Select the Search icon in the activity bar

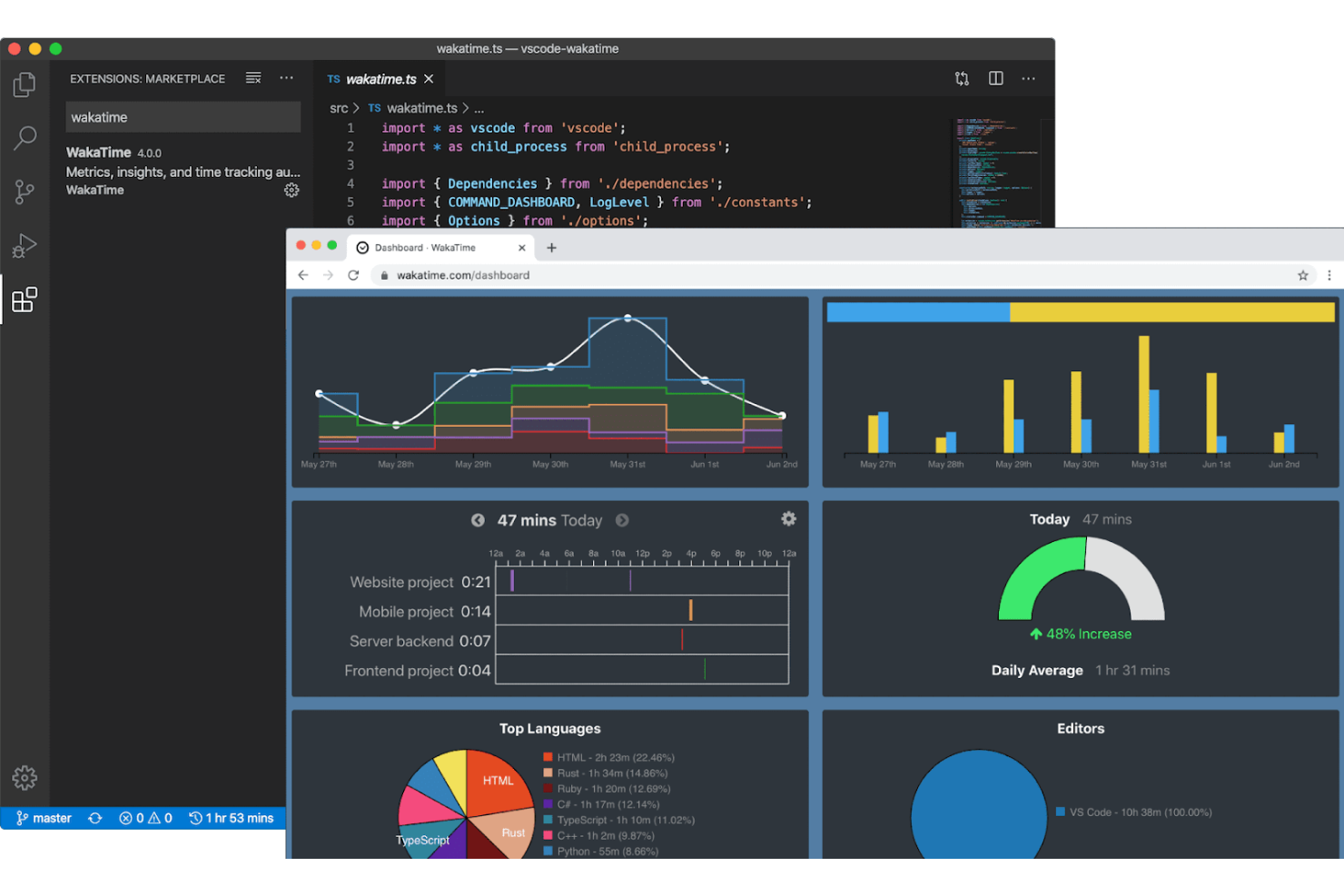pyautogui.click(x=25, y=138)
